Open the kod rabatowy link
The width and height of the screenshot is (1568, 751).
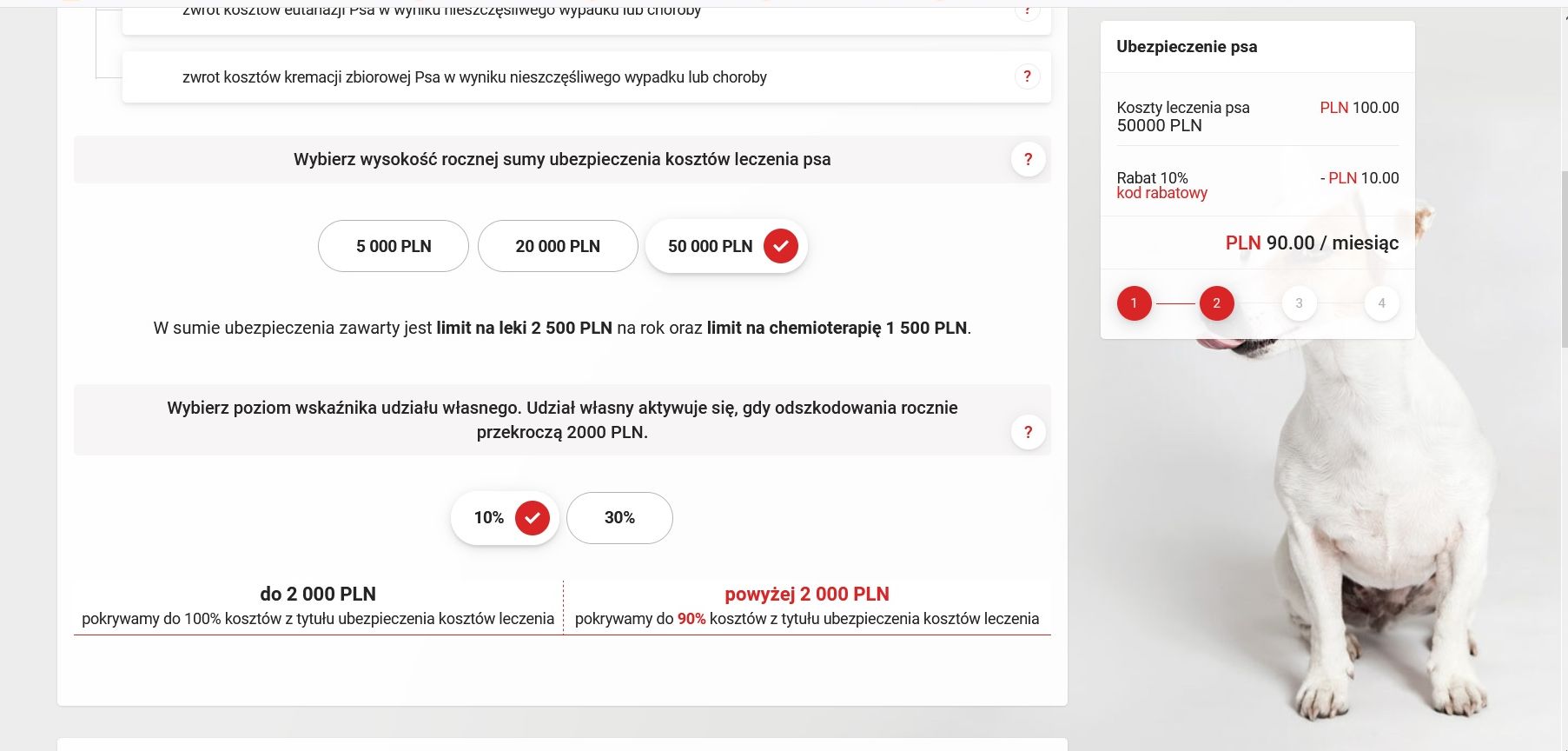point(1161,193)
